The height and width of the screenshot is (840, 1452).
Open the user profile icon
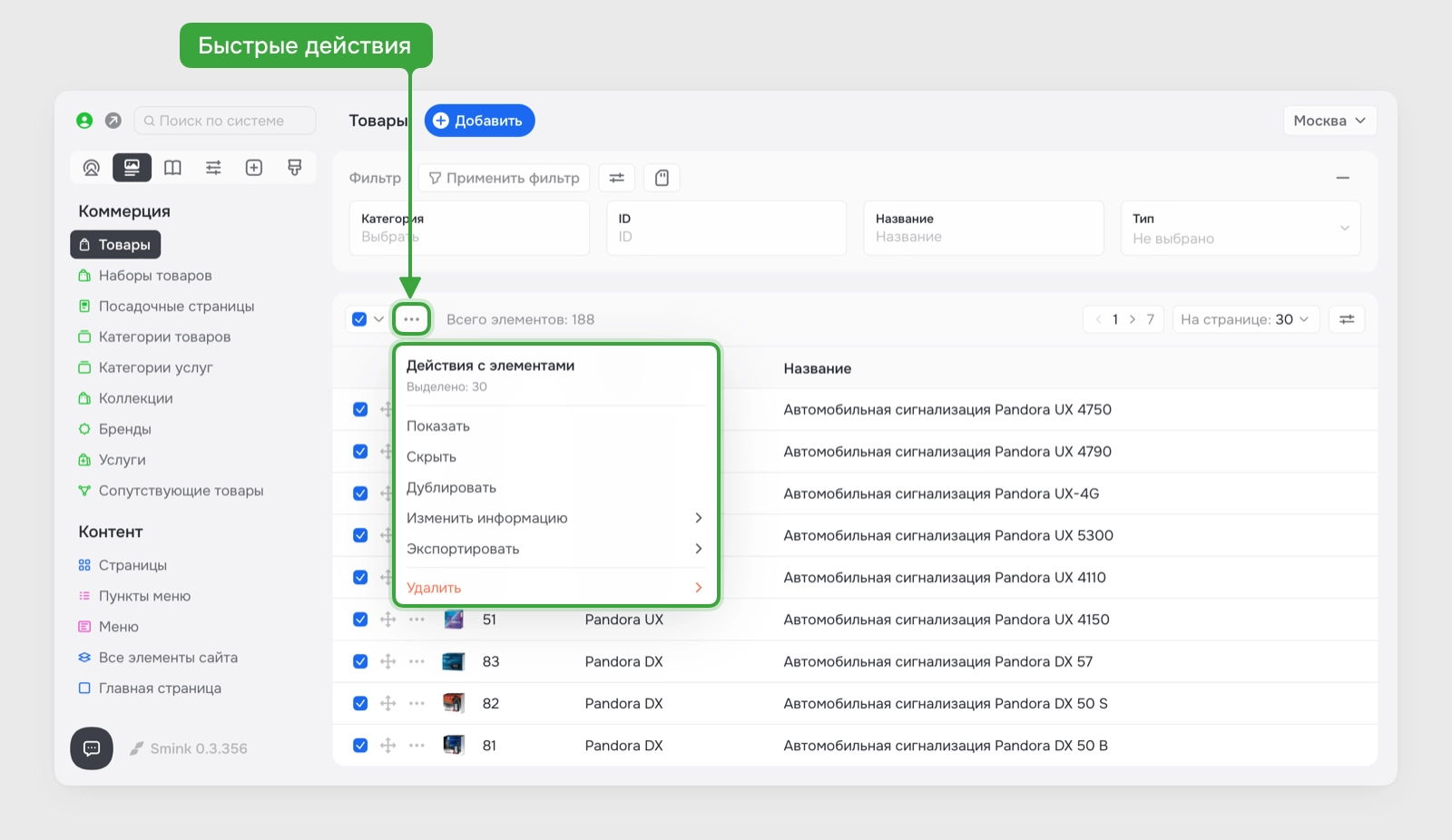pyautogui.click(x=84, y=121)
